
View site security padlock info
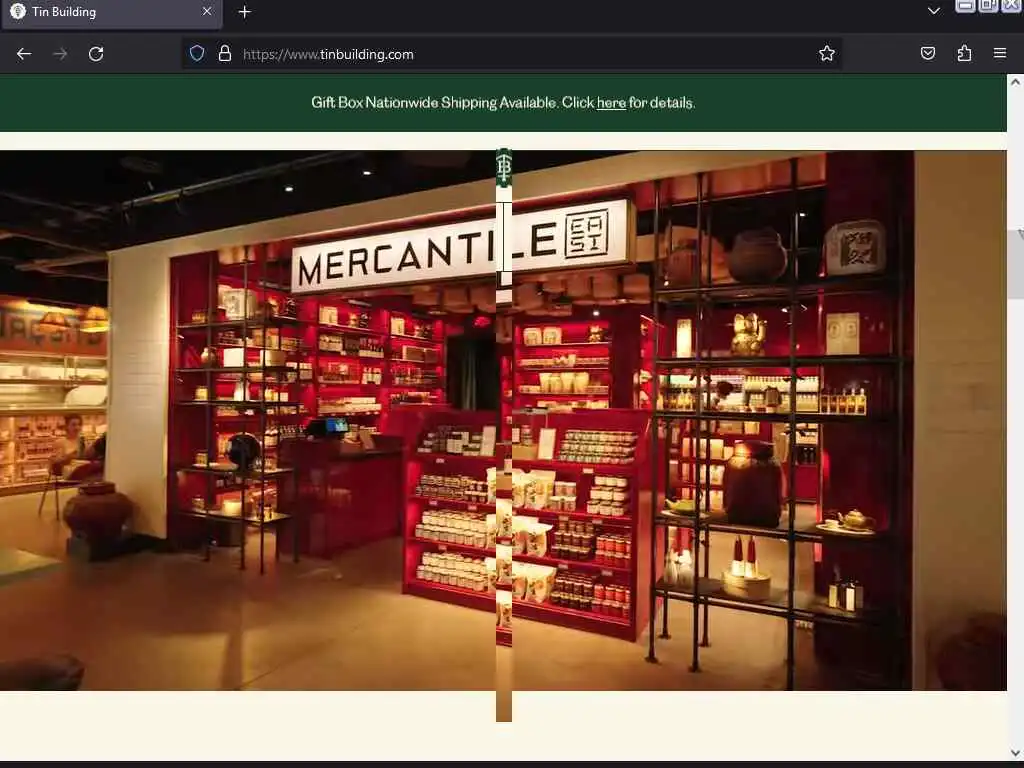coord(225,54)
